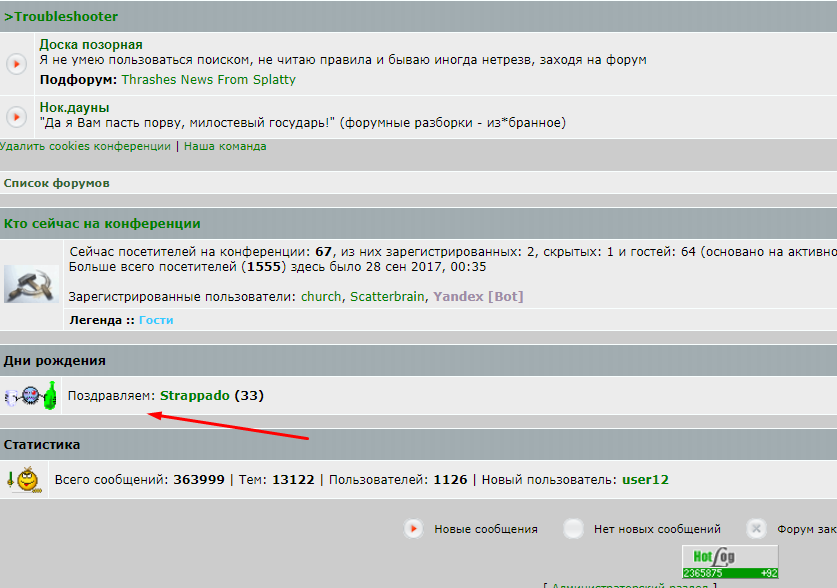Open subforum Thrashes News From Splatty
Screen dimensions: 837x588
coord(208,80)
